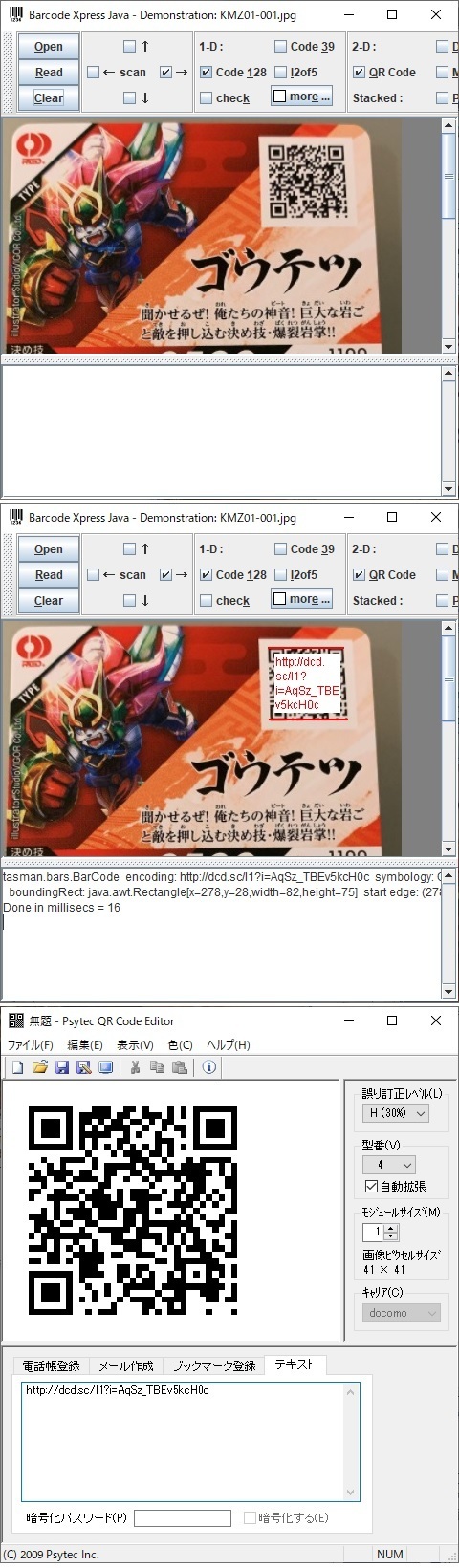Image resolution: width=459 pixels, height=1568 pixels.
Task: Open the キャリア docomo dropdown
Action: click(x=402, y=1313)
